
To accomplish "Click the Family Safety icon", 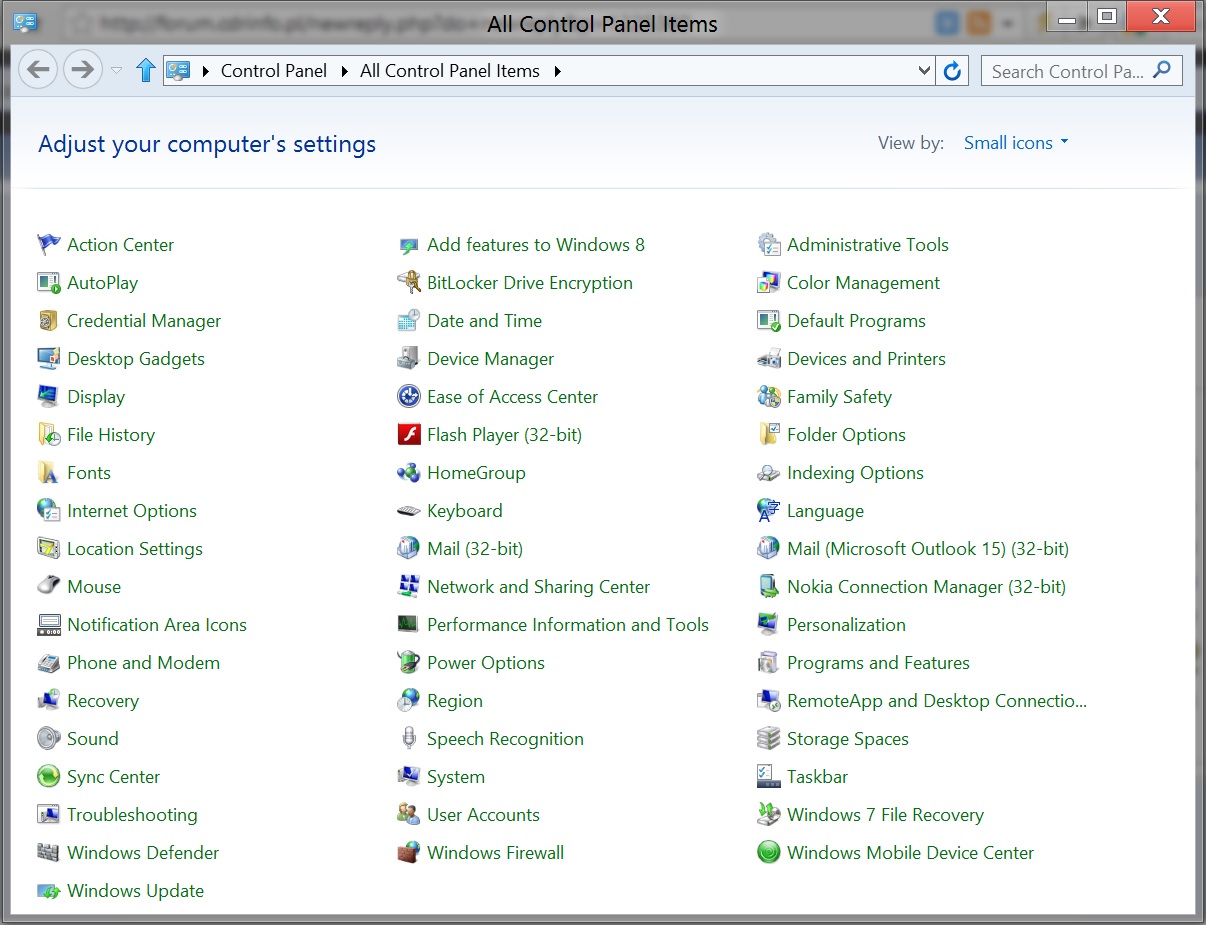I will [768, 396].
